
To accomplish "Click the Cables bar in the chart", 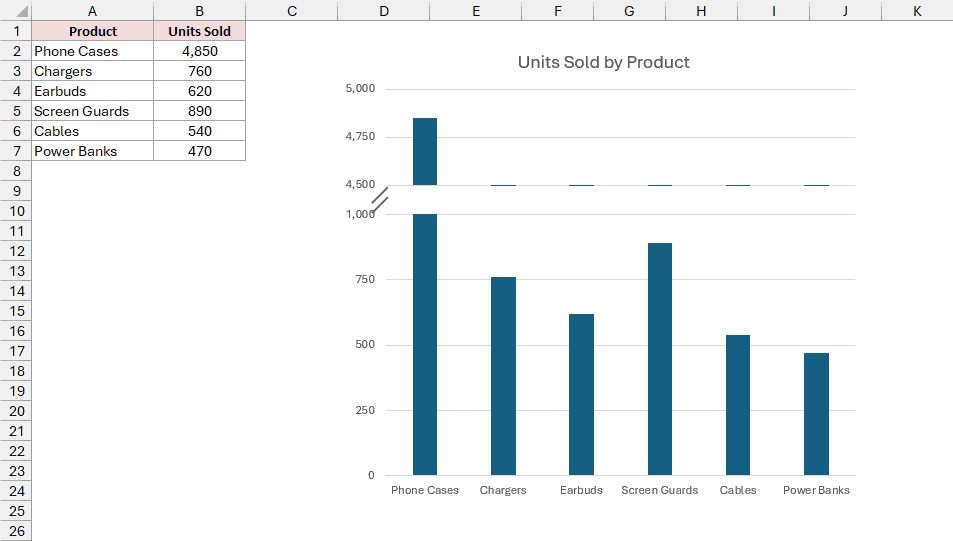I will pyautogui.click(x=738, y=405).
